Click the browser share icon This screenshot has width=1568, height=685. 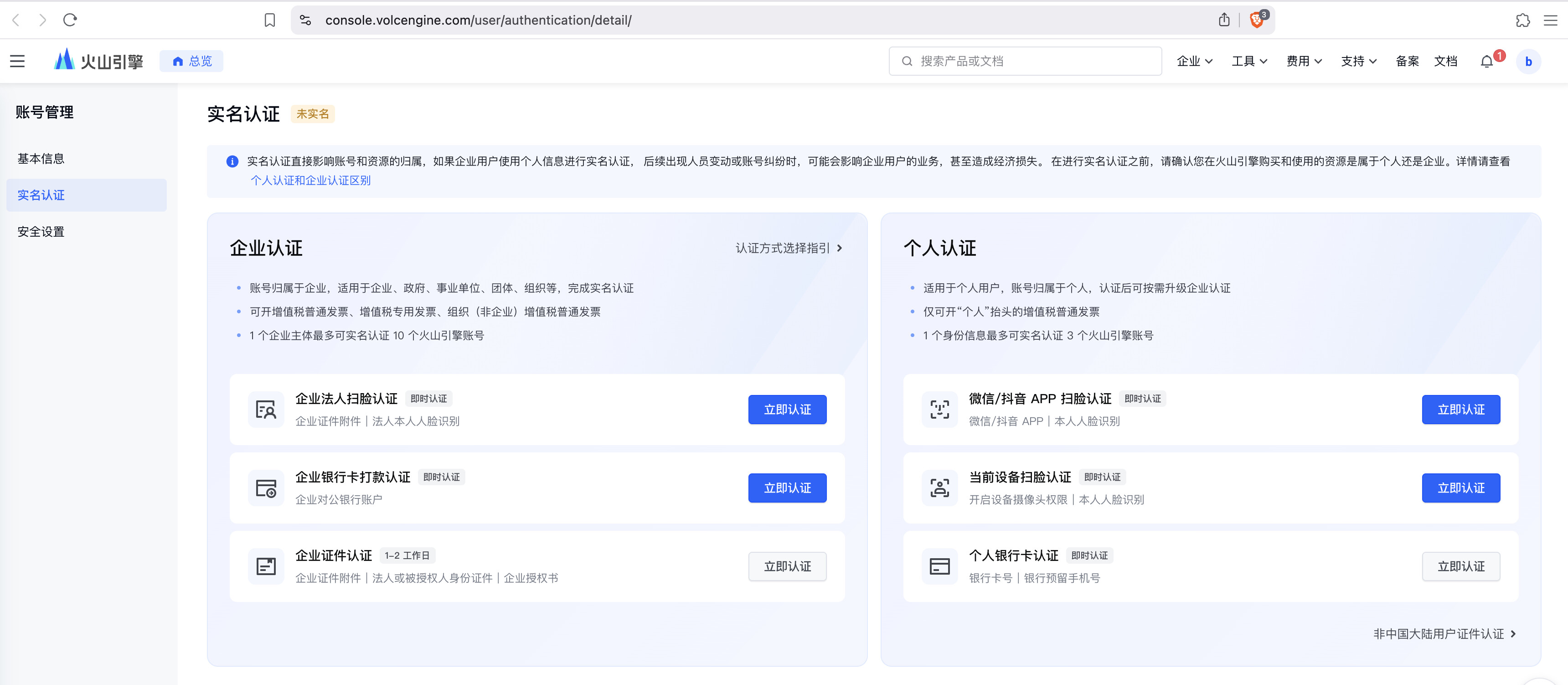(x=1224, y=20)
